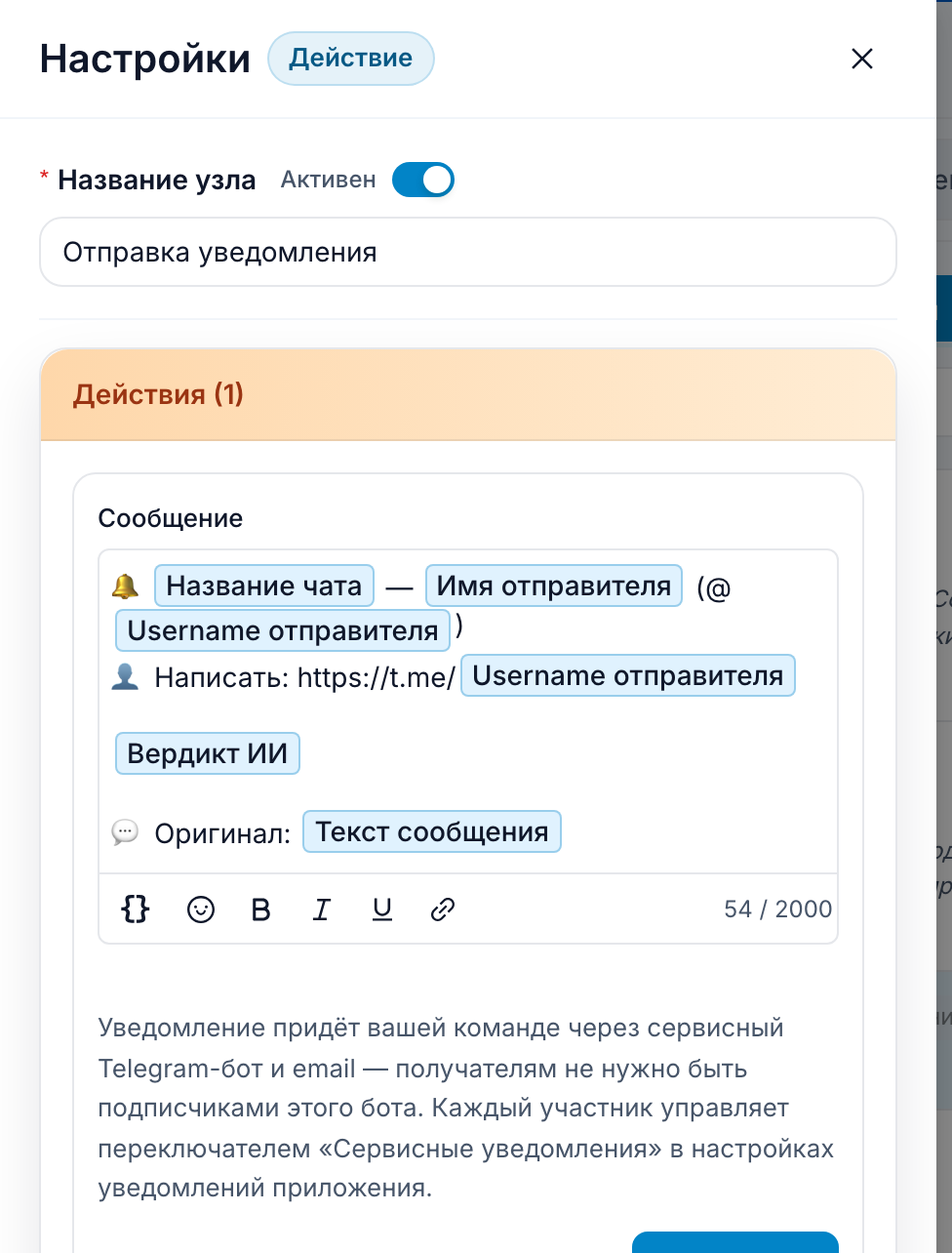The height and width of the screenshot is (1253, 952).
Task: Open the emoji picker in message toolbar
Action: [201, 909]
